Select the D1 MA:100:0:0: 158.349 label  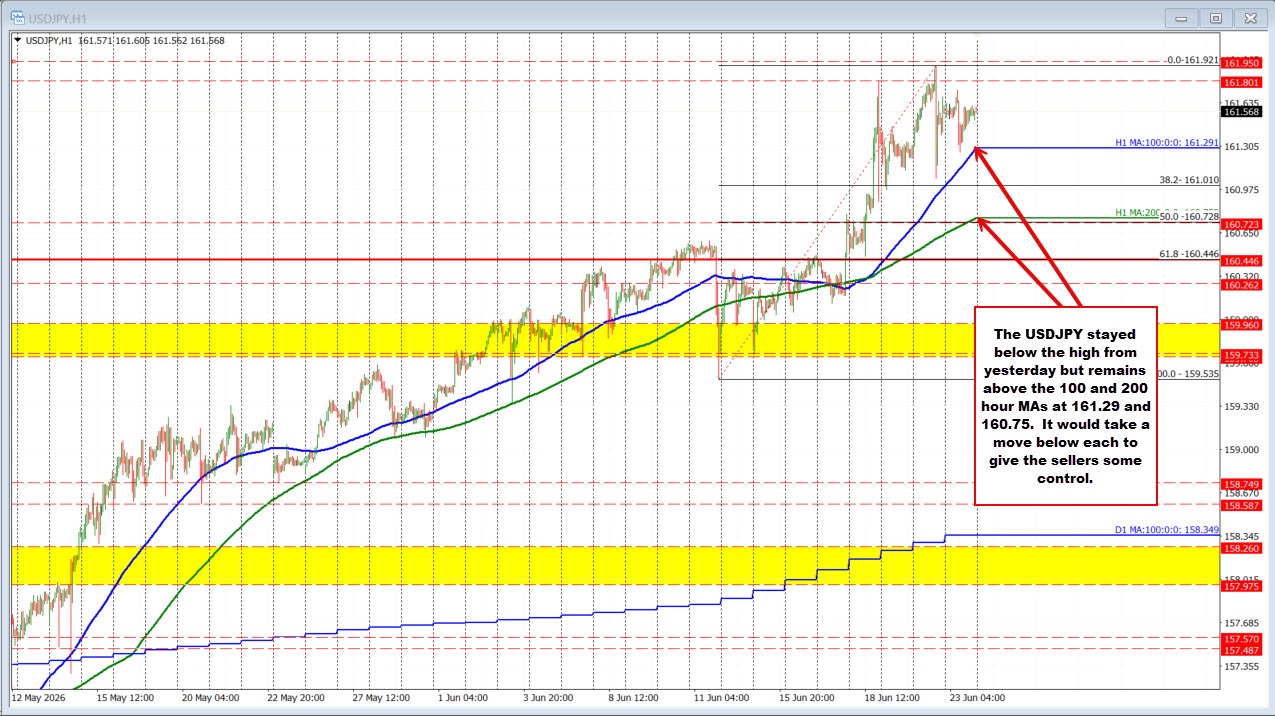[1166, 529]
